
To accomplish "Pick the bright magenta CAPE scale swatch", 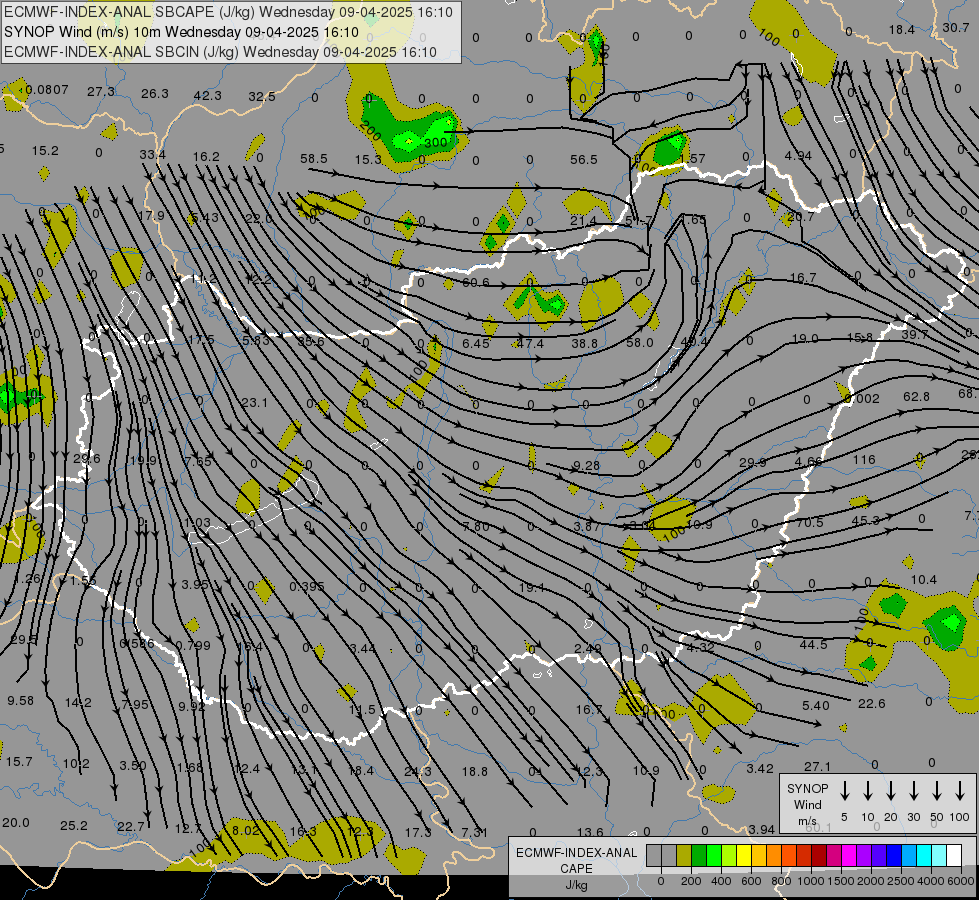I will click(849, 856).
